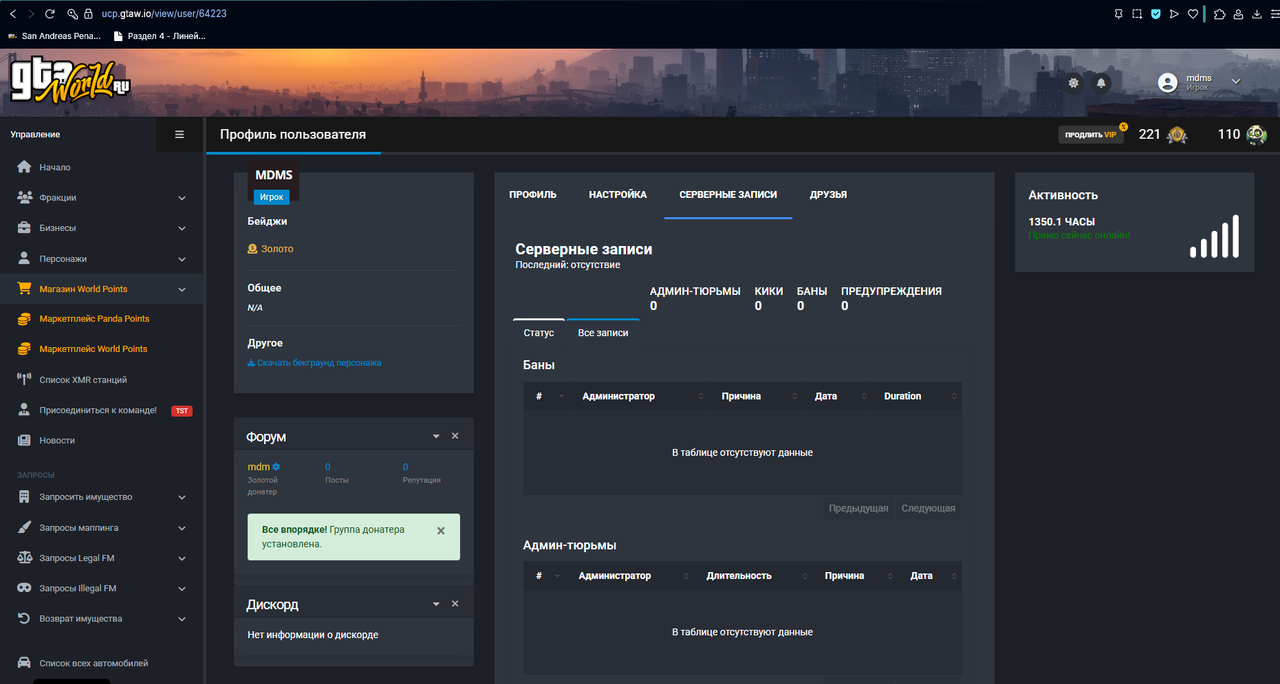This screenshot has height=684, width=1280.
Task: Collapse the Дискорд panel with arrow
Action: point(436,604)
